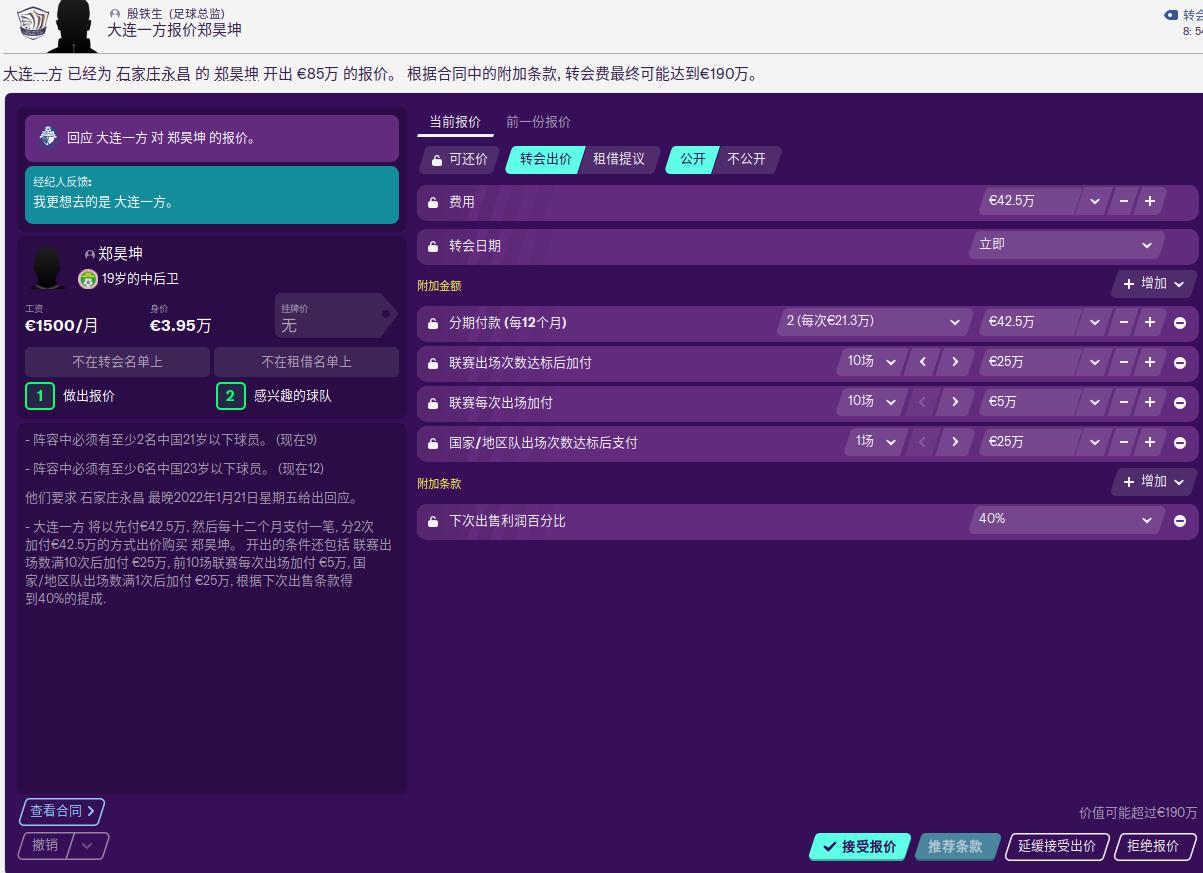Click the lock icon next to 费用
1203x873 pixels.
433,201
